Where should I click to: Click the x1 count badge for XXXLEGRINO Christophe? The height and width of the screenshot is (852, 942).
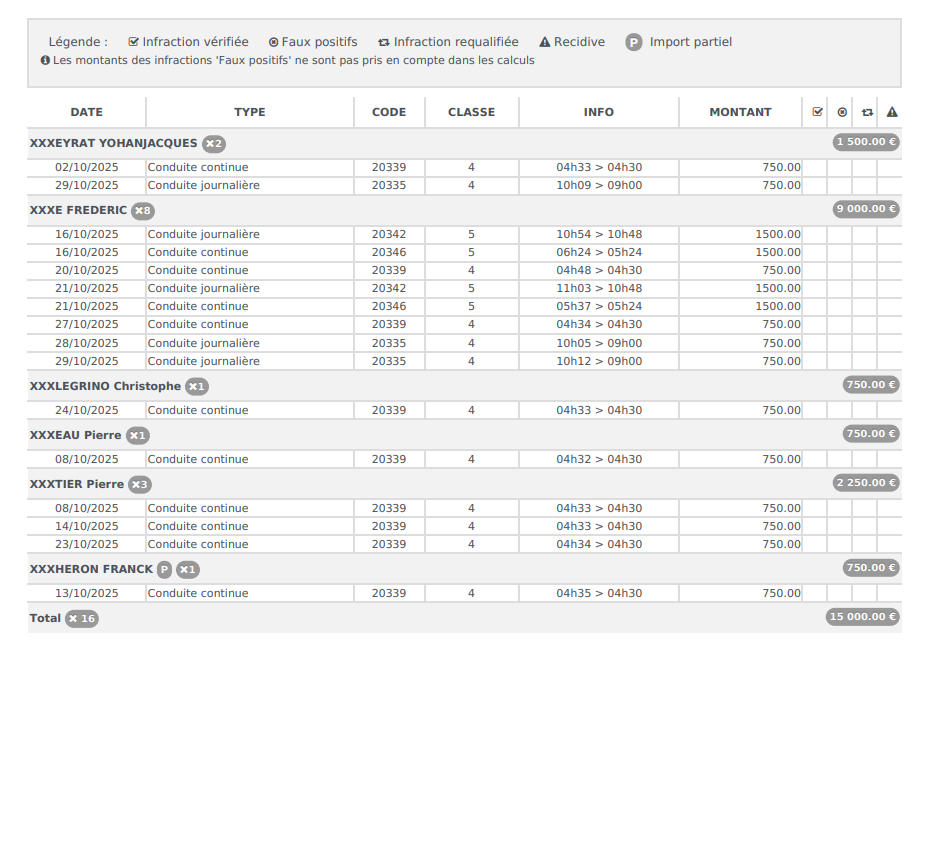click(197, 387)
